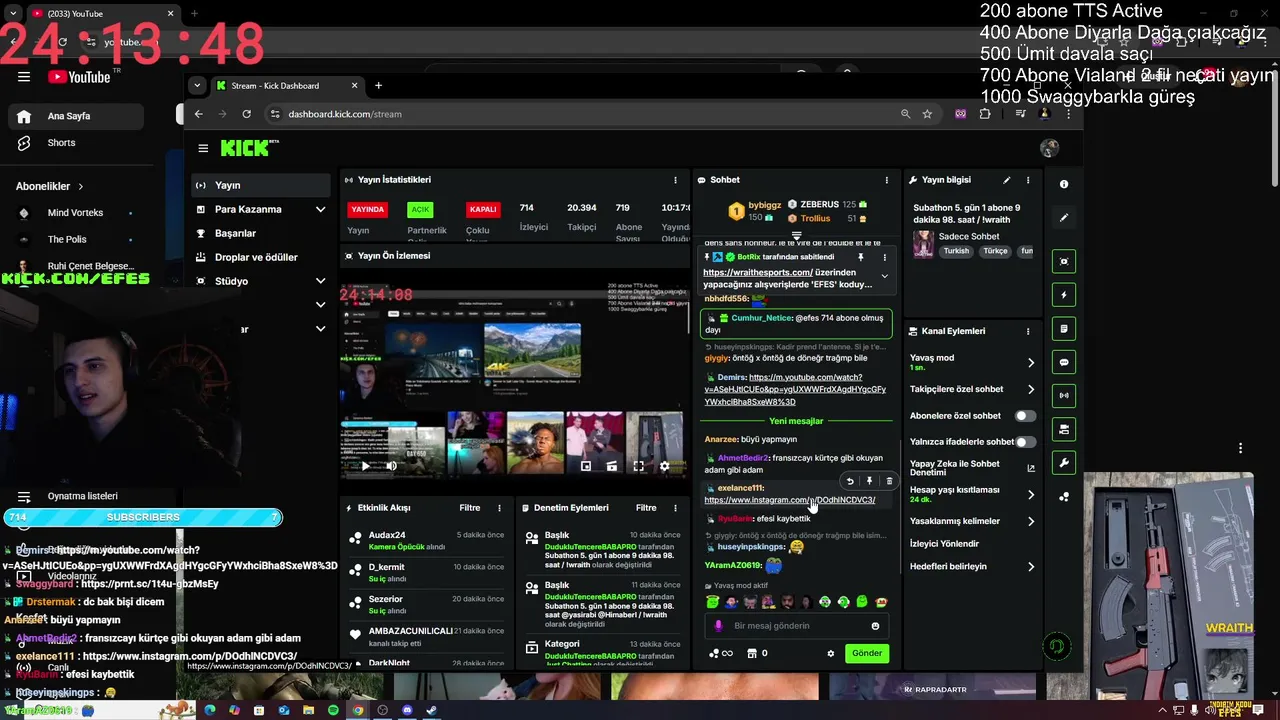Image resolution: width=1280 pixels, height=720 pixels.
Task: Open the Sohbet panel options menu
Action: pos(886,180)
